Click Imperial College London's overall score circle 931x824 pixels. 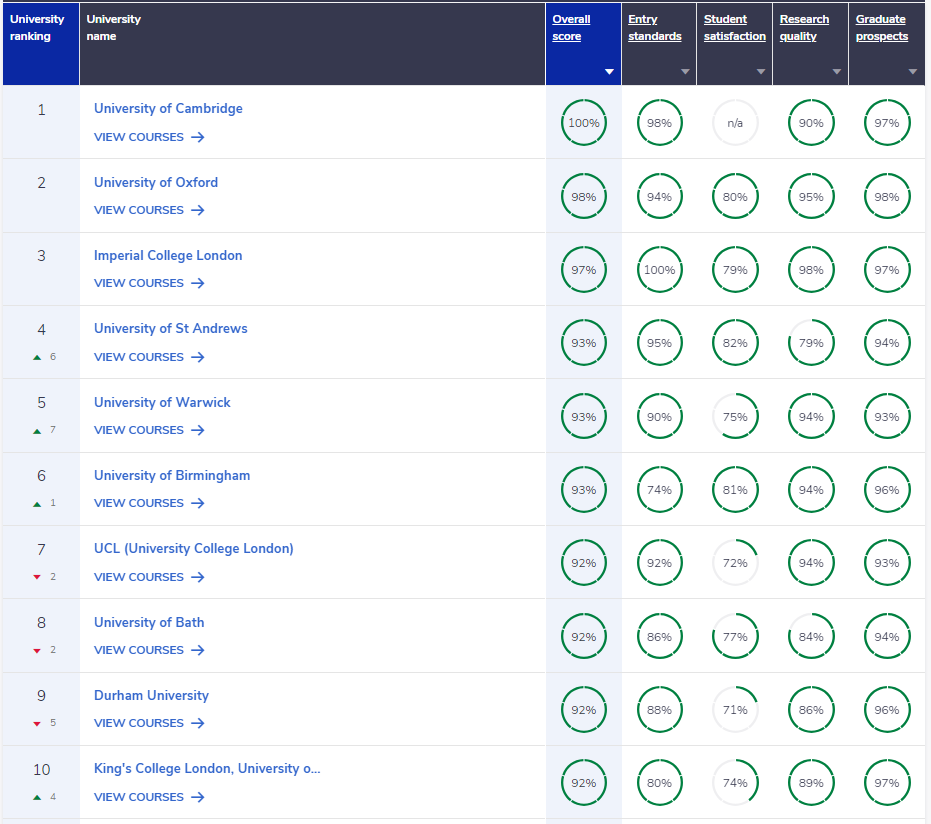pyautogui.click(x=583, y=270)
